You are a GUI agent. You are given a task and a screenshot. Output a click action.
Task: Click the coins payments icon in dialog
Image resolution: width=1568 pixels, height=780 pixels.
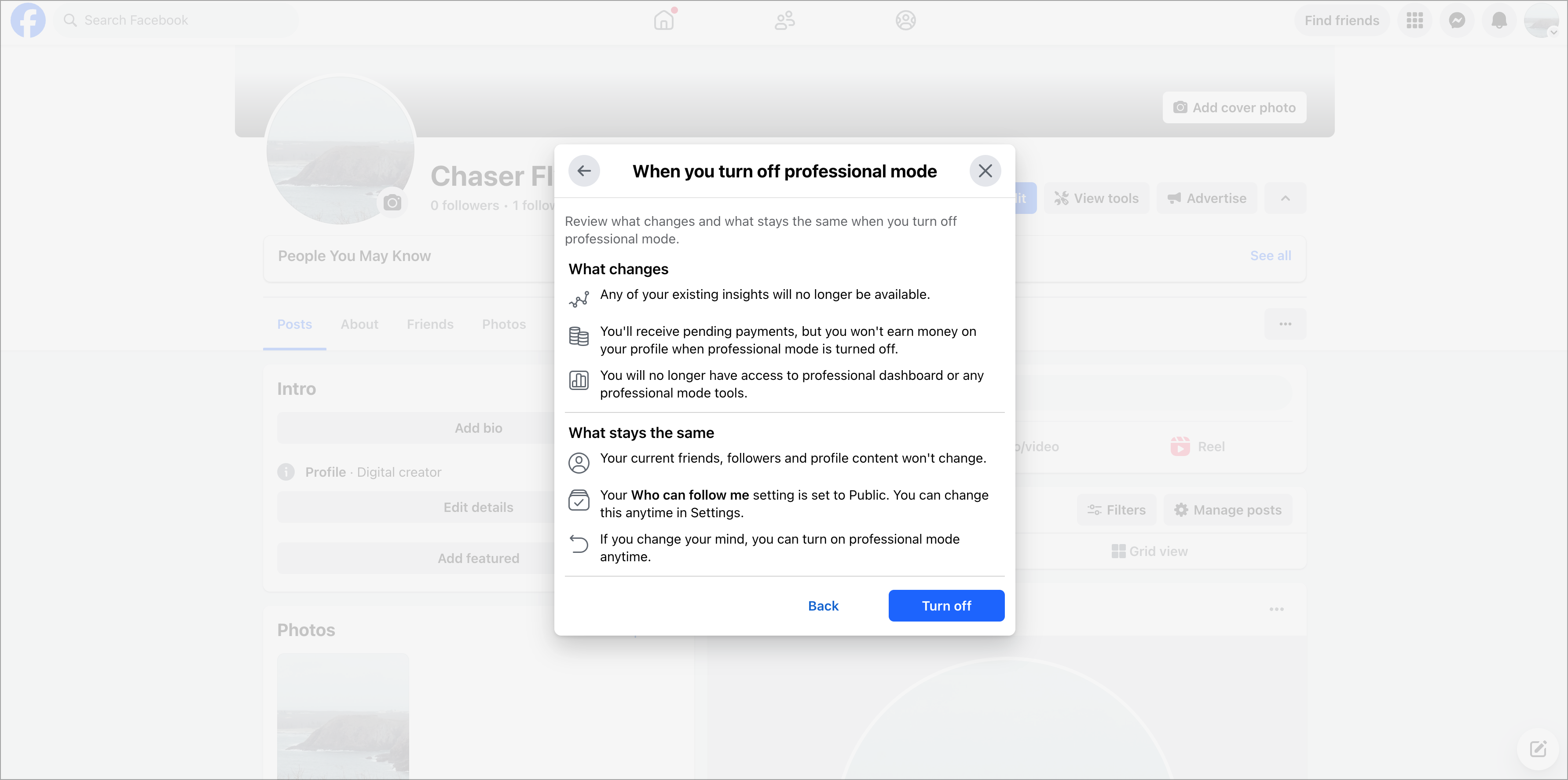point(578,336)
